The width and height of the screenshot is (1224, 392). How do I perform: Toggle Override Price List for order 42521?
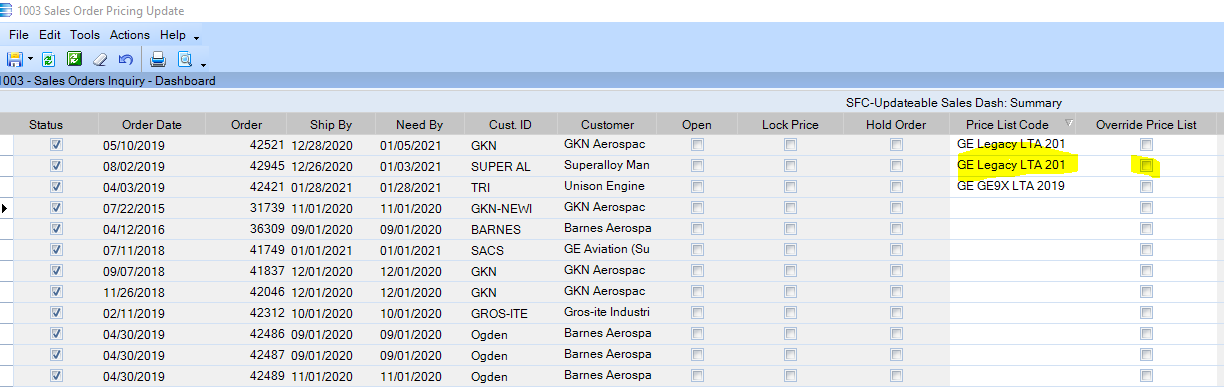[1147, 145]
